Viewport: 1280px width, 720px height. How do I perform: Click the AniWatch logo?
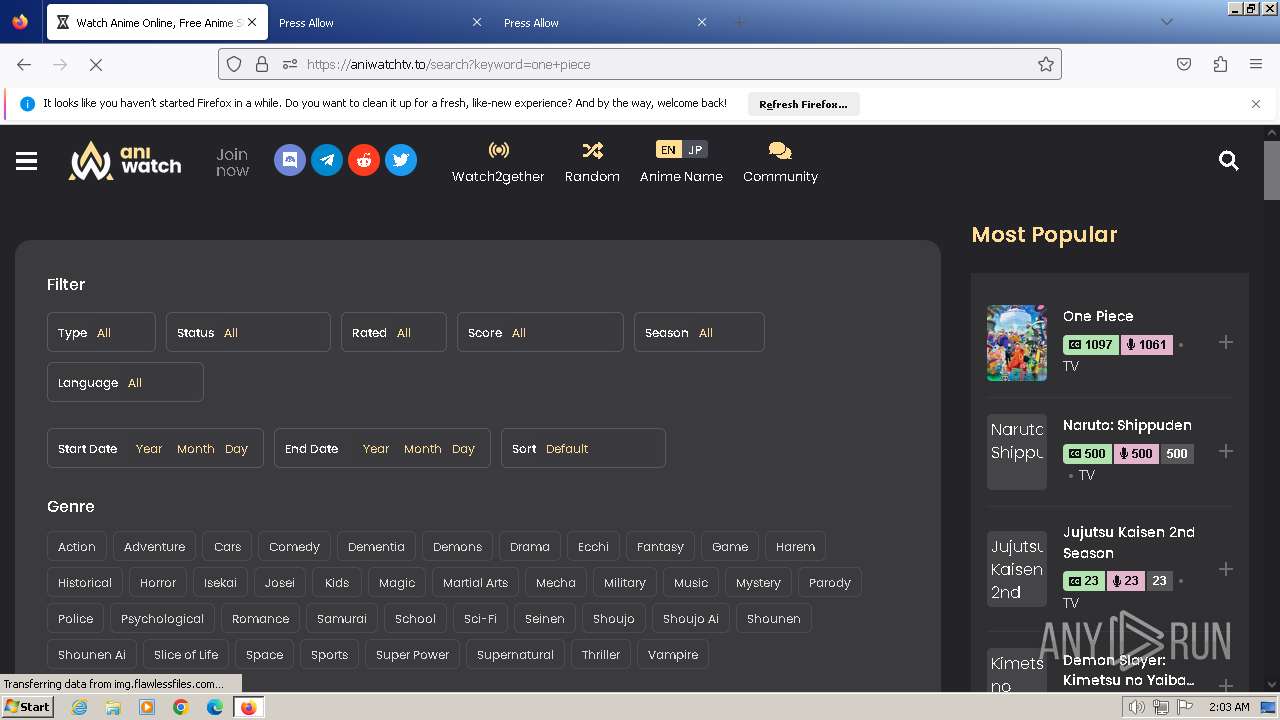tap(125, 160)
